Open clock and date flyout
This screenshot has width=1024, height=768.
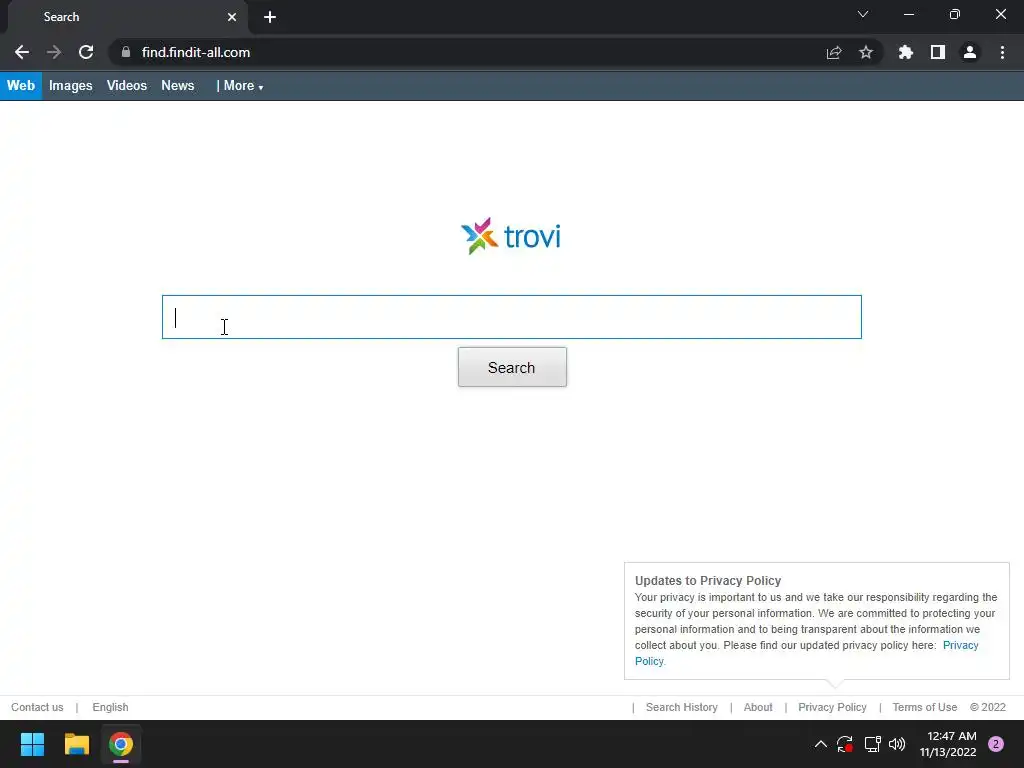[x=948, y=744]
